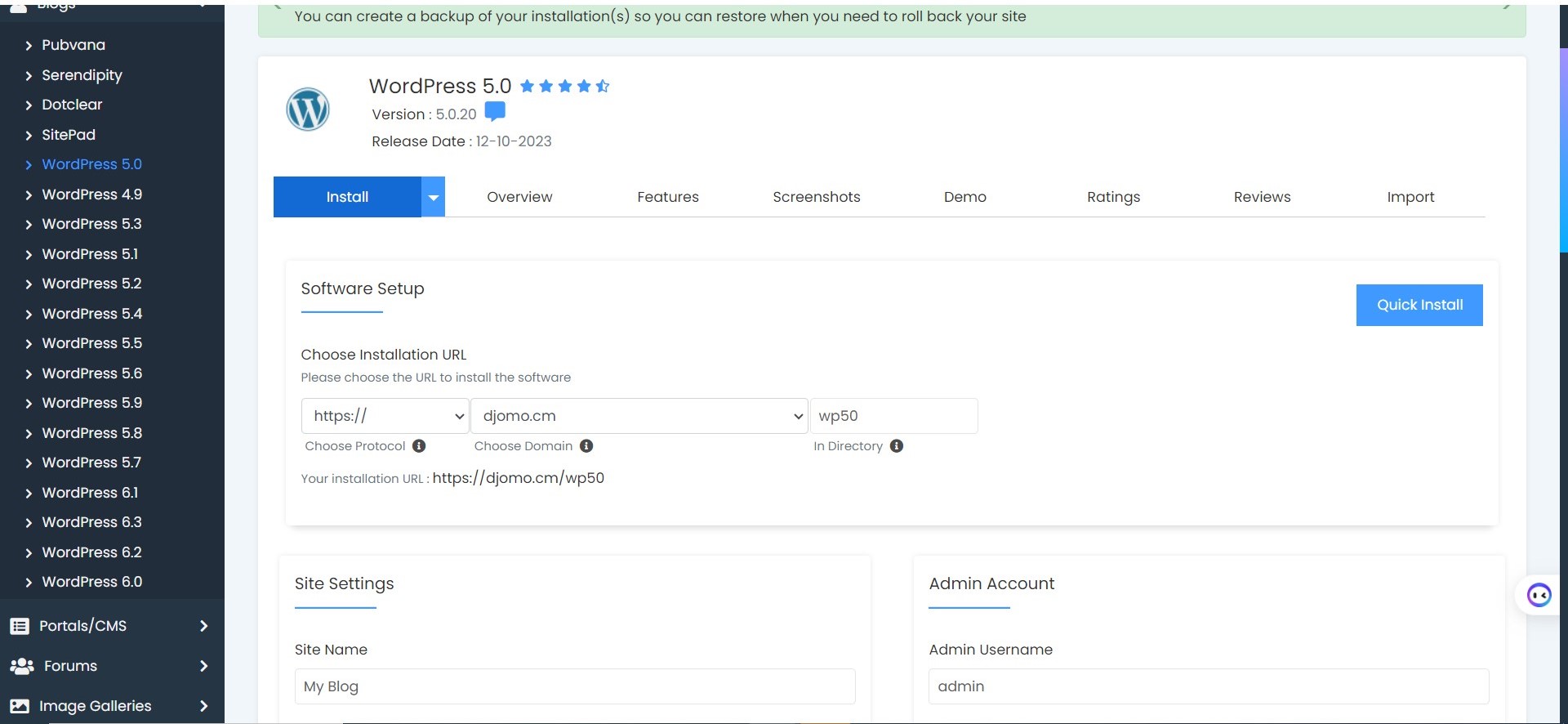This screenshot has width=1568, height=724.
Task: Open the djomo.cm domain dropdown
Action: (639, 416)
